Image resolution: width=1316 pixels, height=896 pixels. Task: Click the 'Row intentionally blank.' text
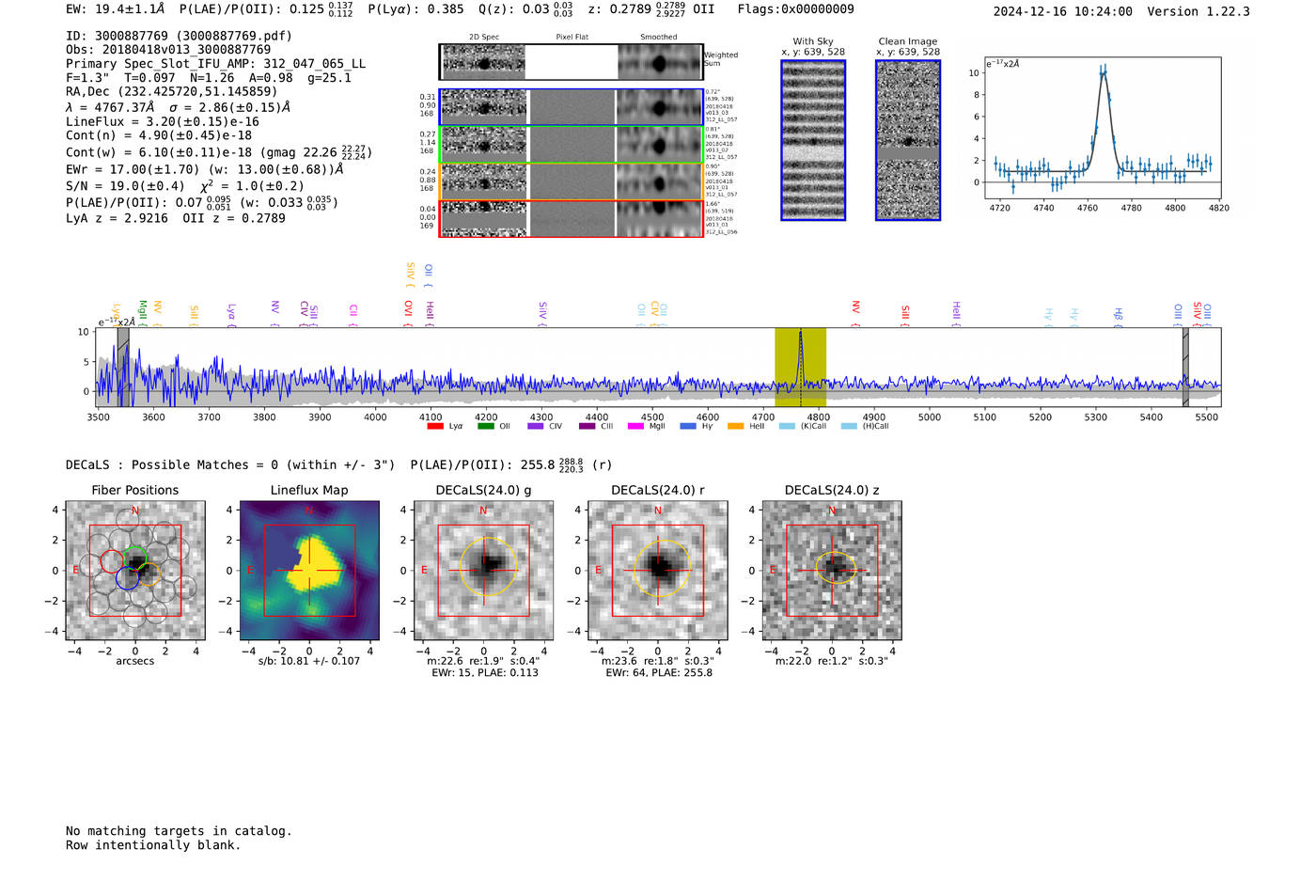click(x=153, y=845)
